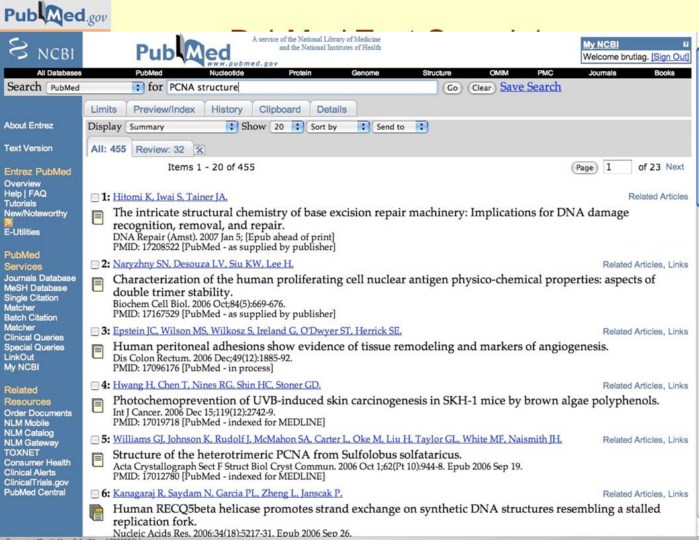699x540 pixels.
Task: Open the abstract icon for result 1
Action: 97,218
